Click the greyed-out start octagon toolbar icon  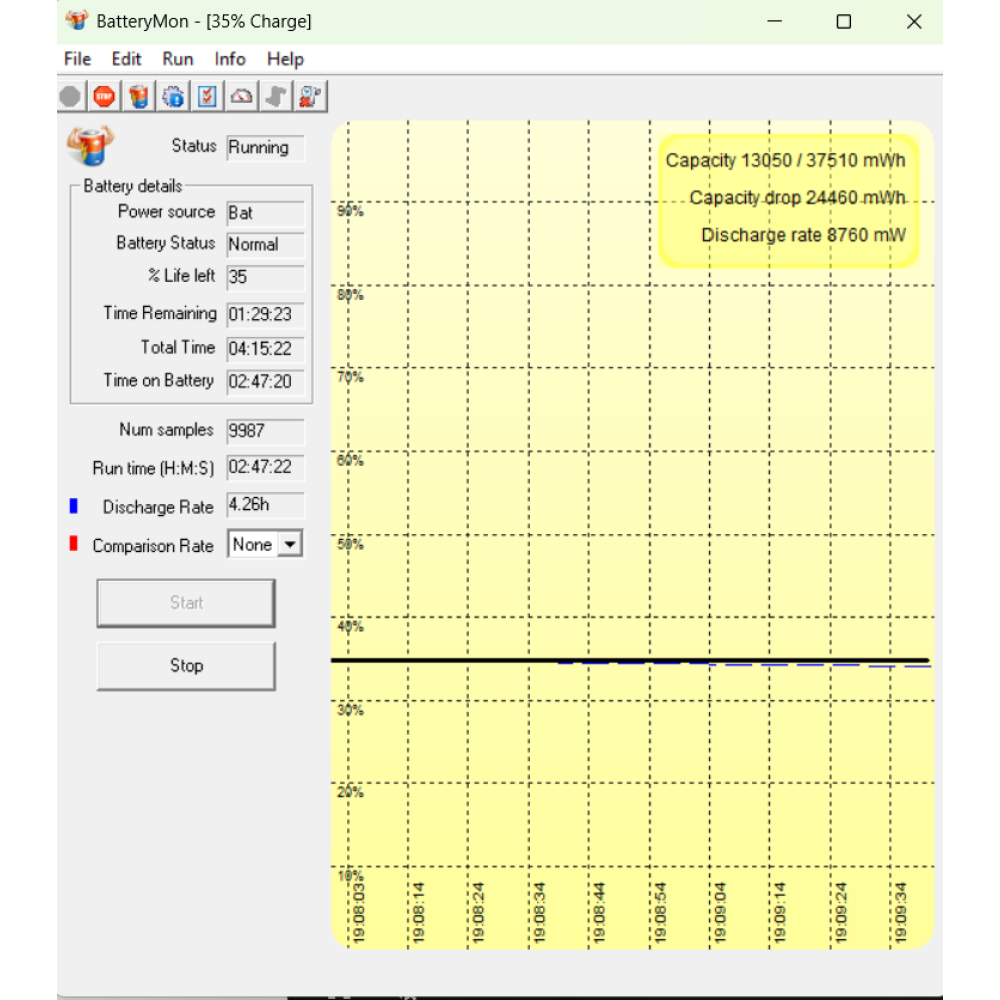pos(70,97)
